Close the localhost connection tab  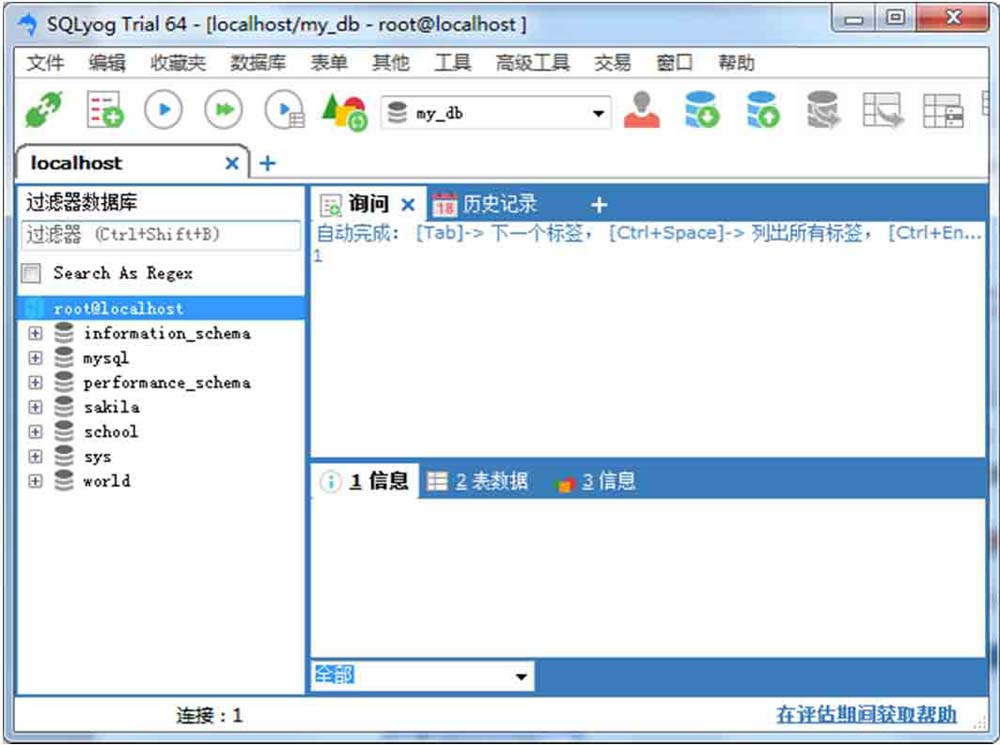[x=232, y=164]
